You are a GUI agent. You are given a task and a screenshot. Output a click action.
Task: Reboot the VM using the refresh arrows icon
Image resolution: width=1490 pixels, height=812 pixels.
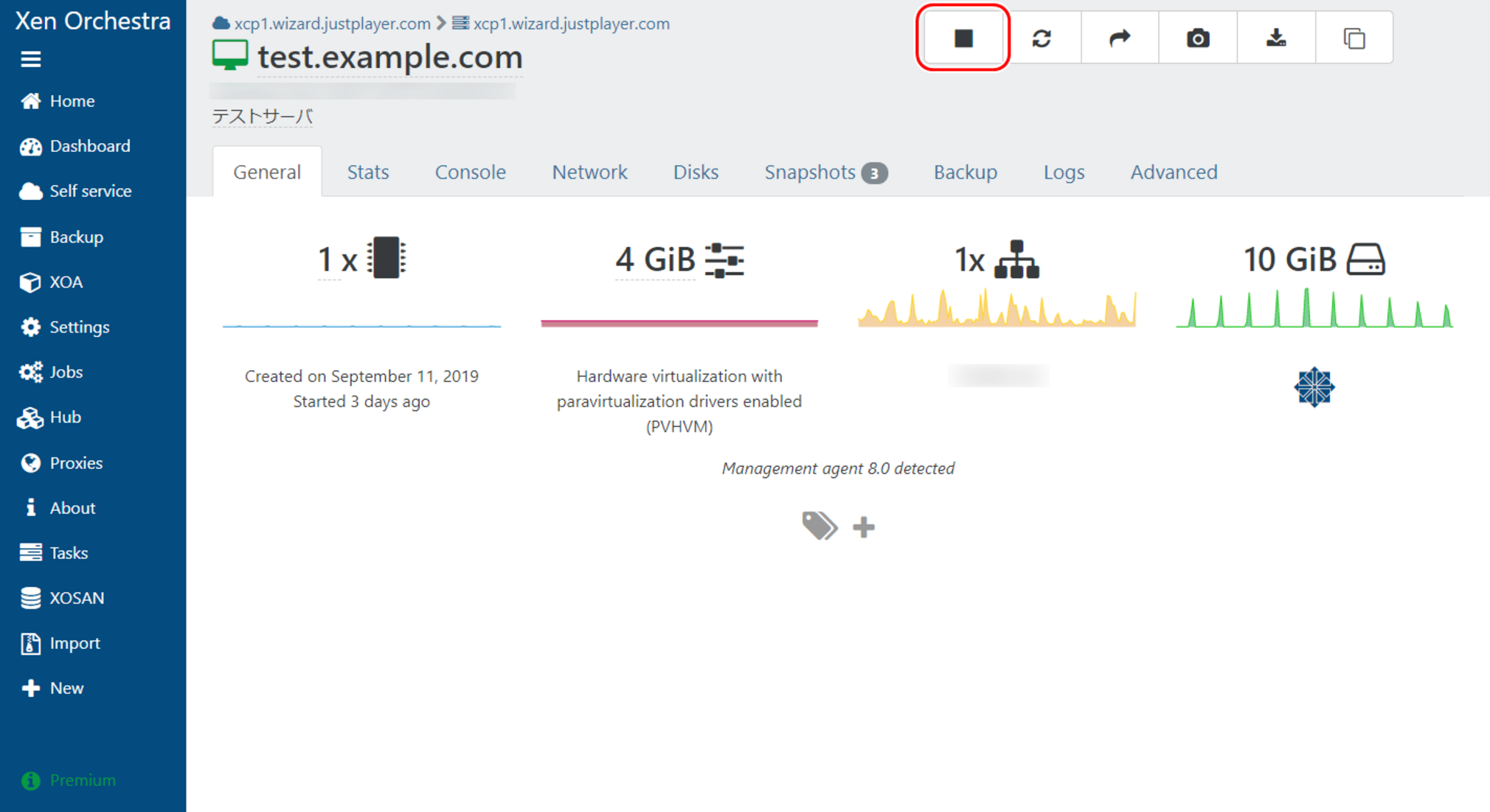point(1042,38)
